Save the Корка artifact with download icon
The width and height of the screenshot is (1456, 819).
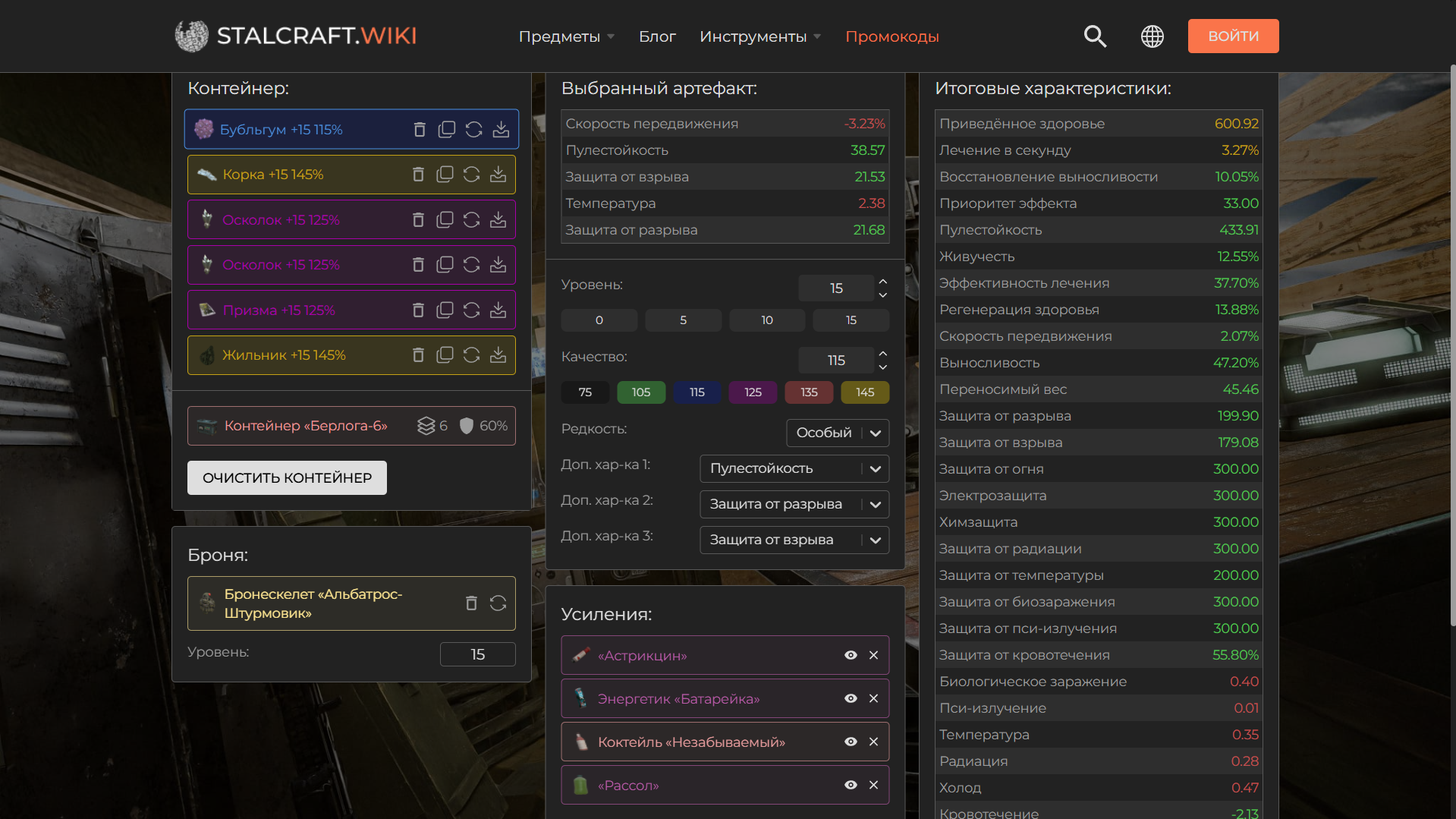pyautogui.click(x=498, y=175)
